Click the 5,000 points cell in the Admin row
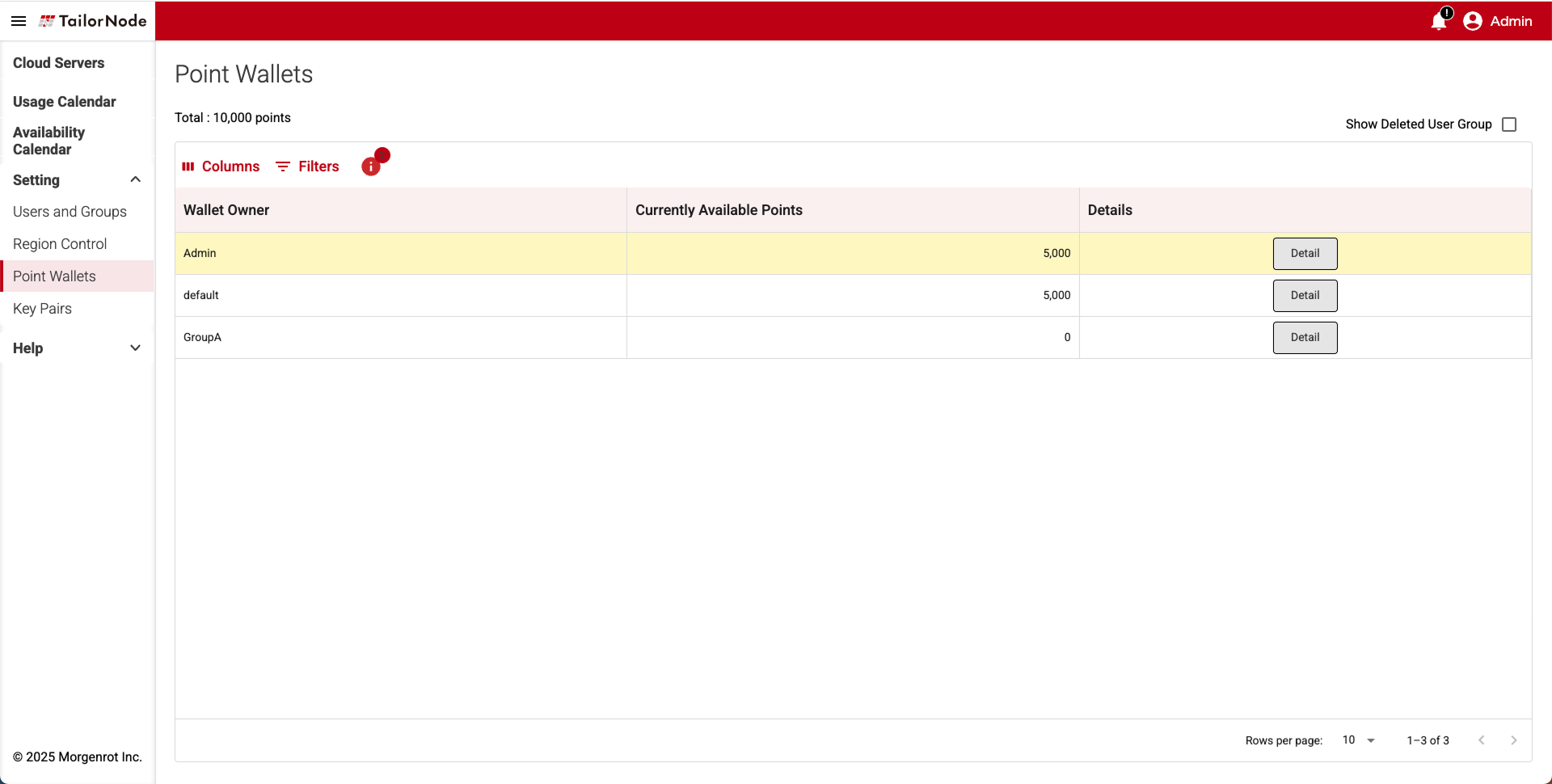 point(853,254)
